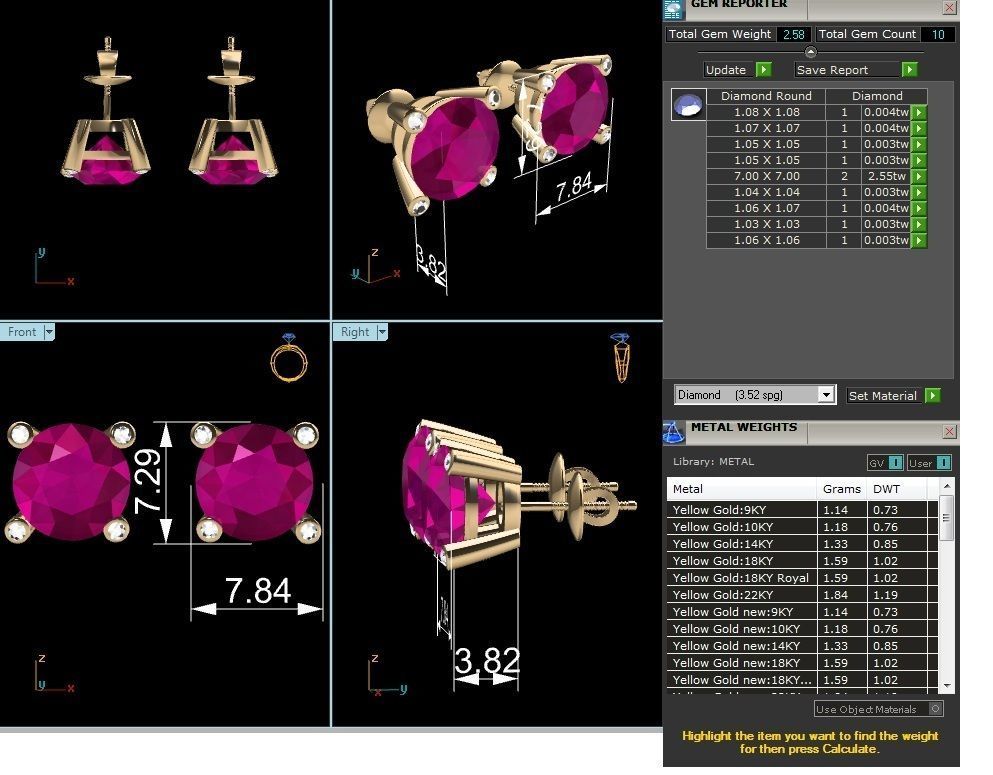
Task: Click the 7.29 dimension in Front view
Action: pos(148,481)
